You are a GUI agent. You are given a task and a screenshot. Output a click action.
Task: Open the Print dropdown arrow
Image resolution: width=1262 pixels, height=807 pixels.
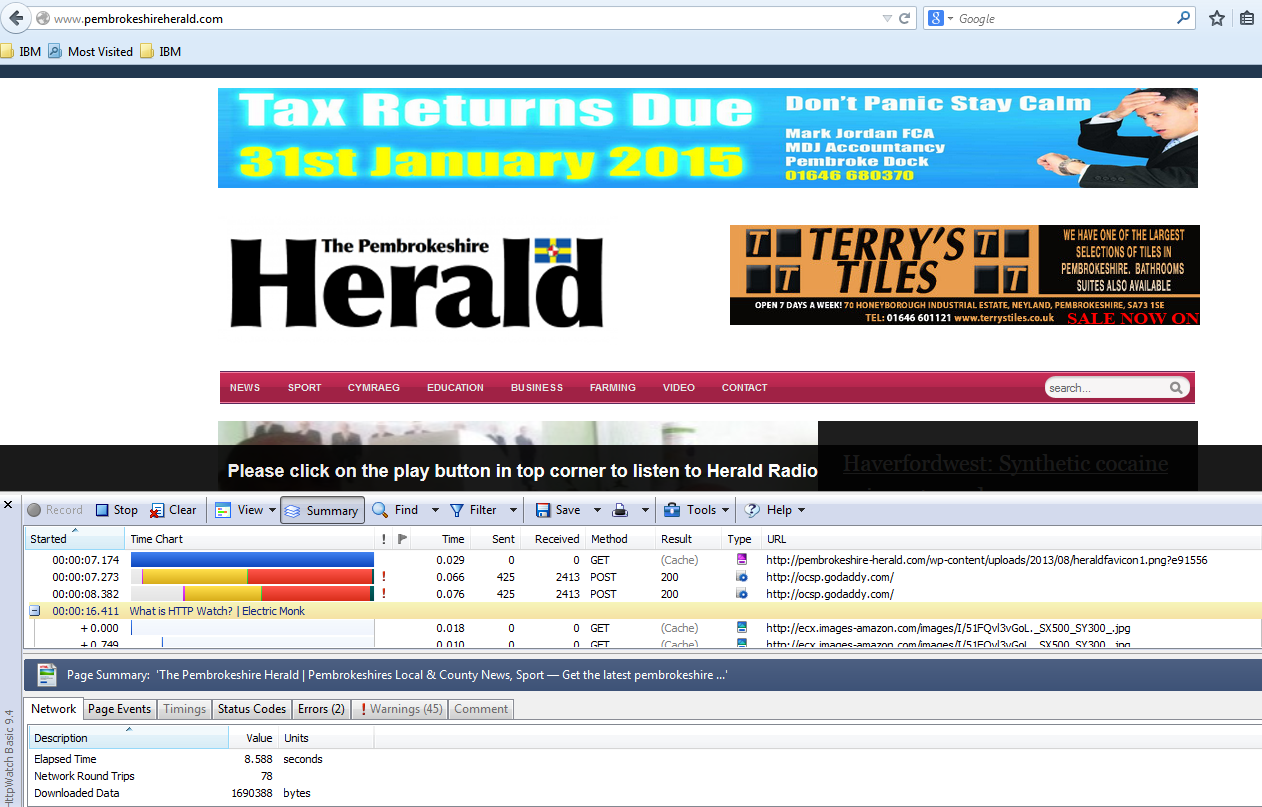pyautogui.click(x=645, y=510)
